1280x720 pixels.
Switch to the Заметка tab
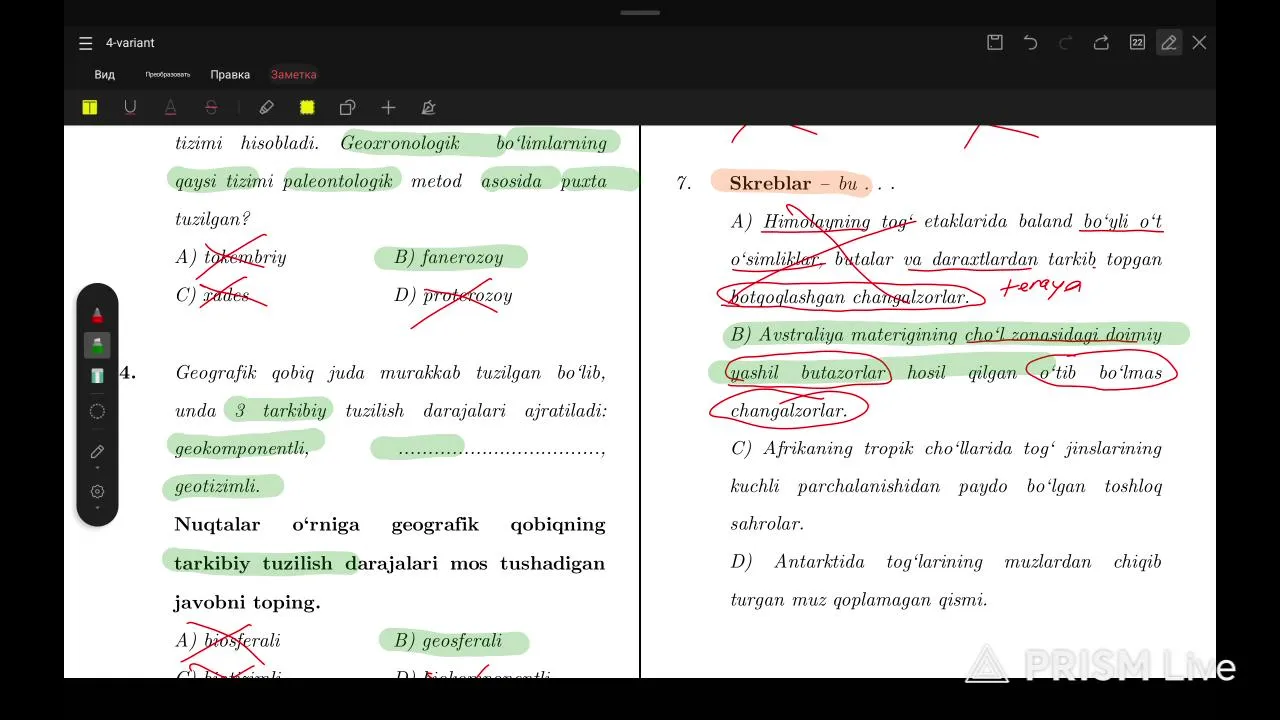(293, 75)
